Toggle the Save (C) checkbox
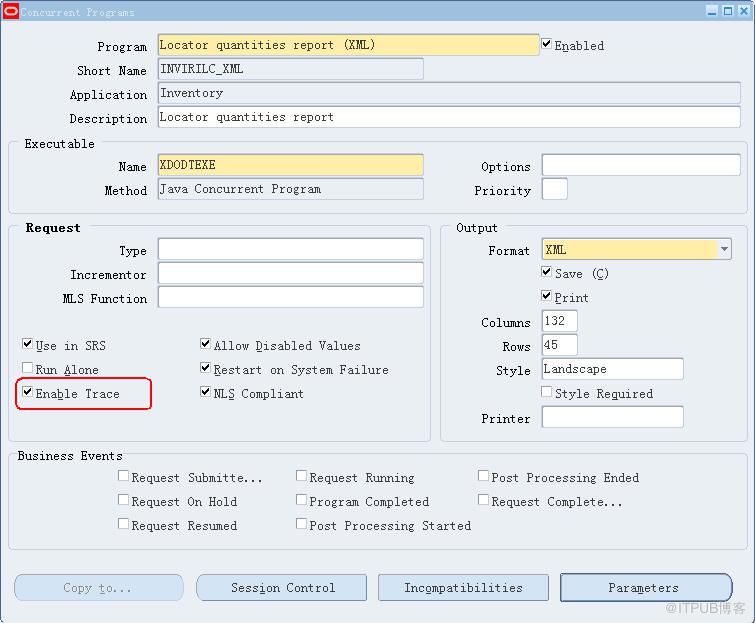 547,273
